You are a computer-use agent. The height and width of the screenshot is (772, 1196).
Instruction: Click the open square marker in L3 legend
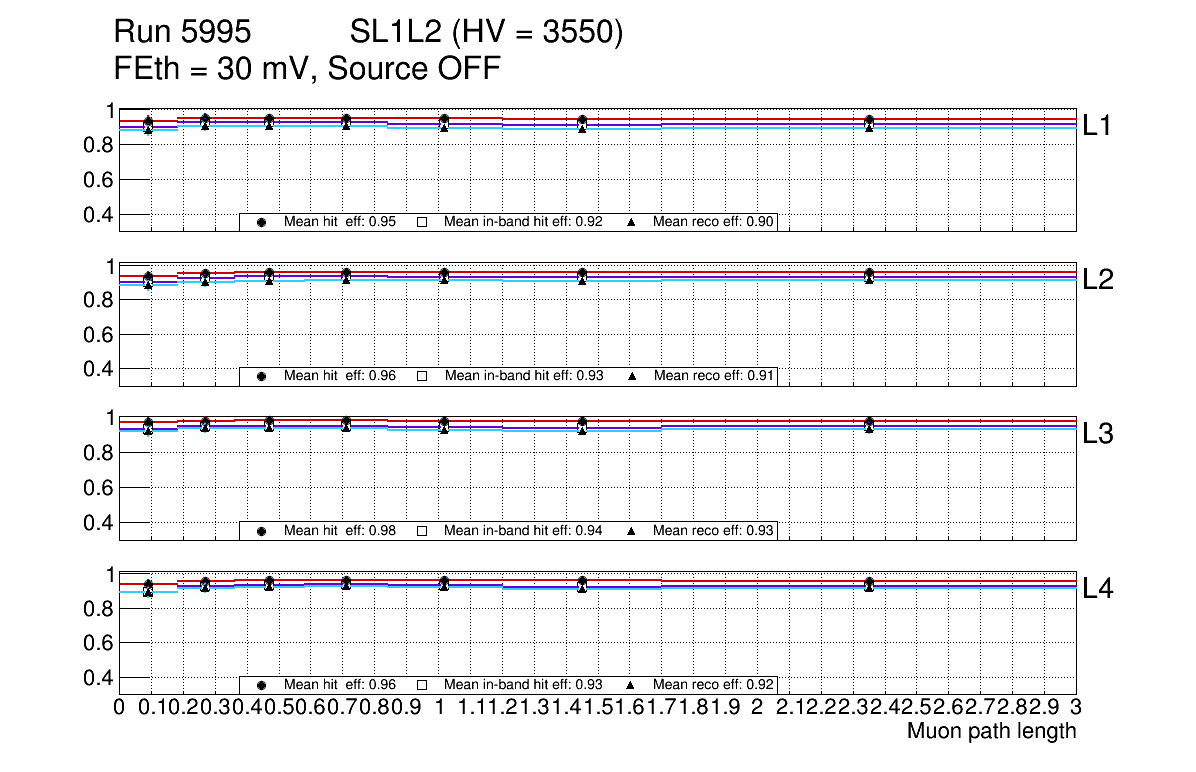(421, 531)
